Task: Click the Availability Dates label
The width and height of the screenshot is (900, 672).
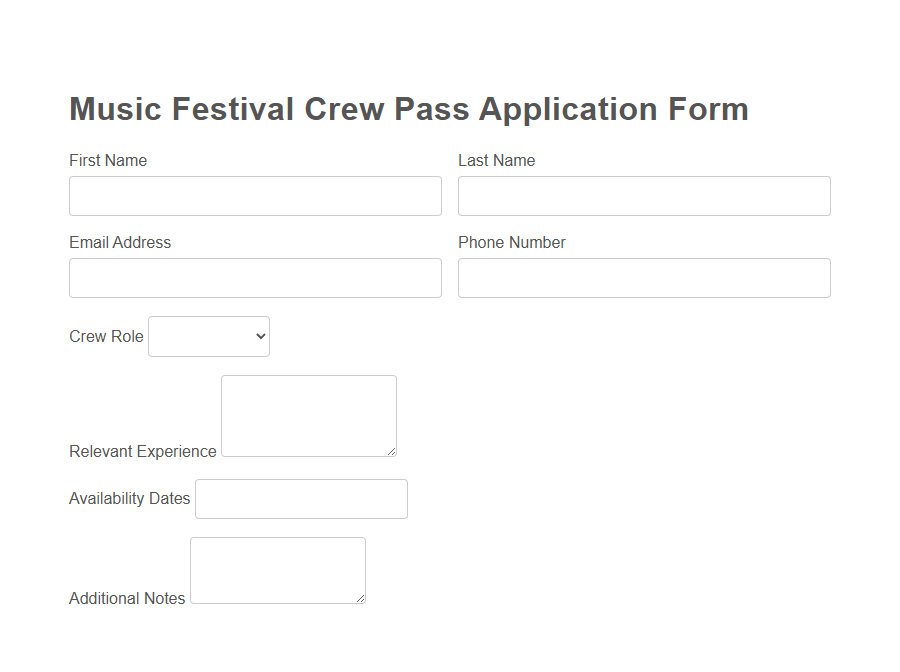Action: (129, 498)
